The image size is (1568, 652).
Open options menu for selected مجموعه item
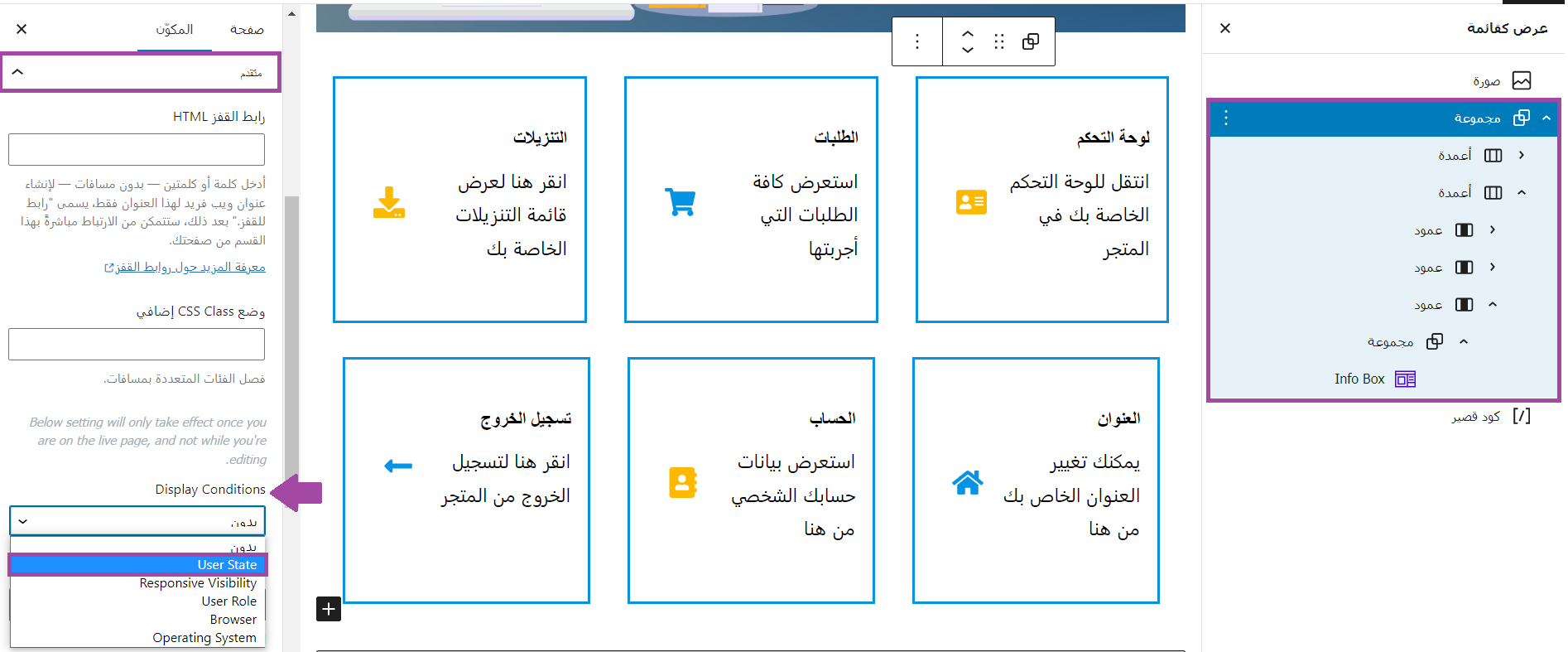[1226, 118]
